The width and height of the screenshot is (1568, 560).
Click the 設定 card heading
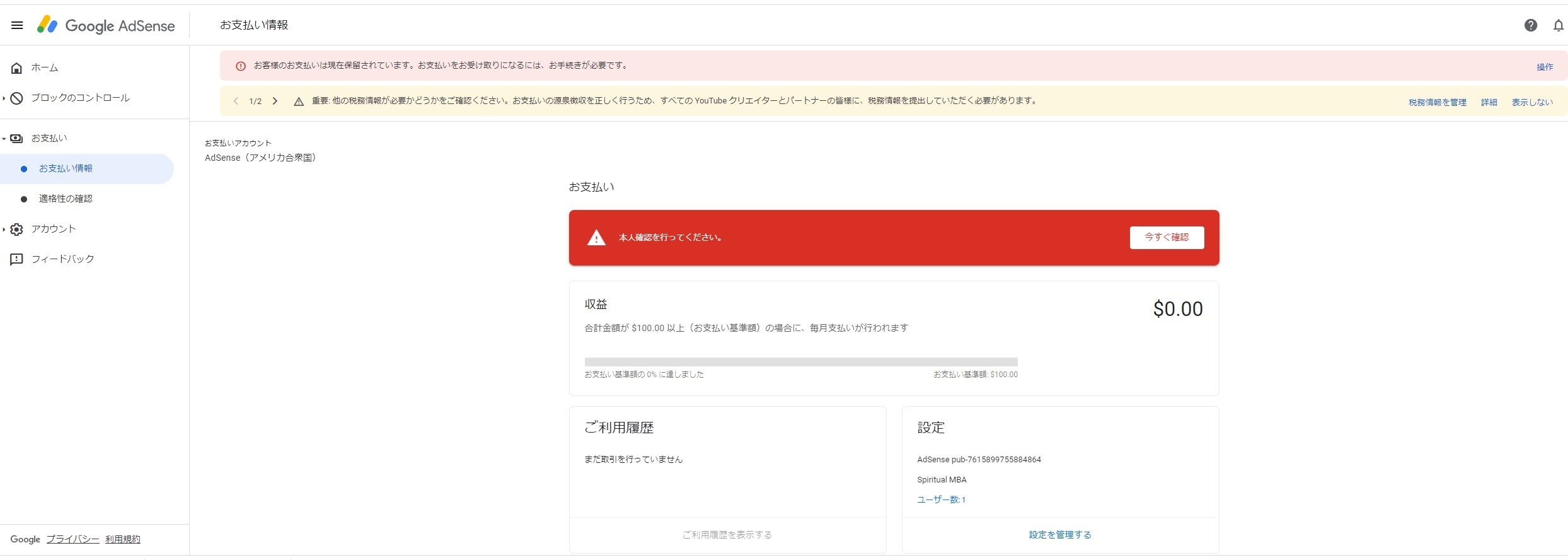point(931,428)
